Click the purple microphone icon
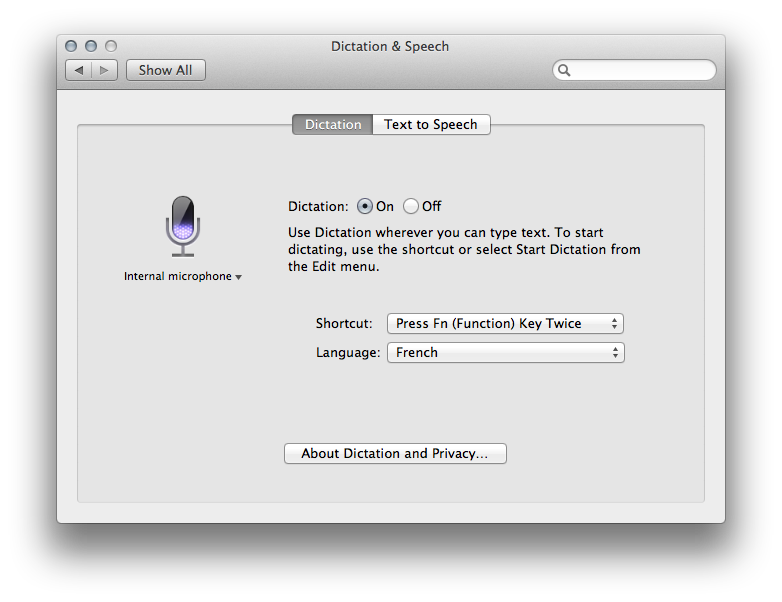This screenshot has width=782, height=602. pyautogui.click(x=182, y=224)
